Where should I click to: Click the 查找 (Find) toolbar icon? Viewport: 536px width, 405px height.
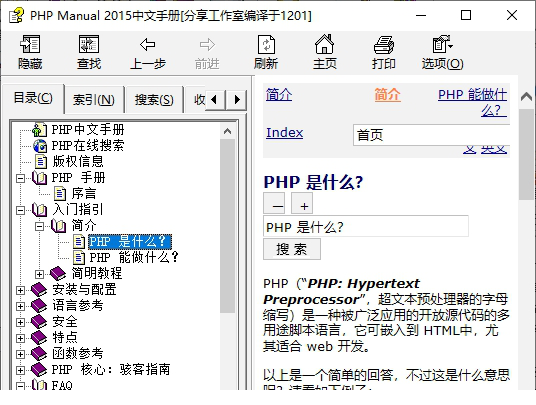pyautogui.click(x=89, y=44)
